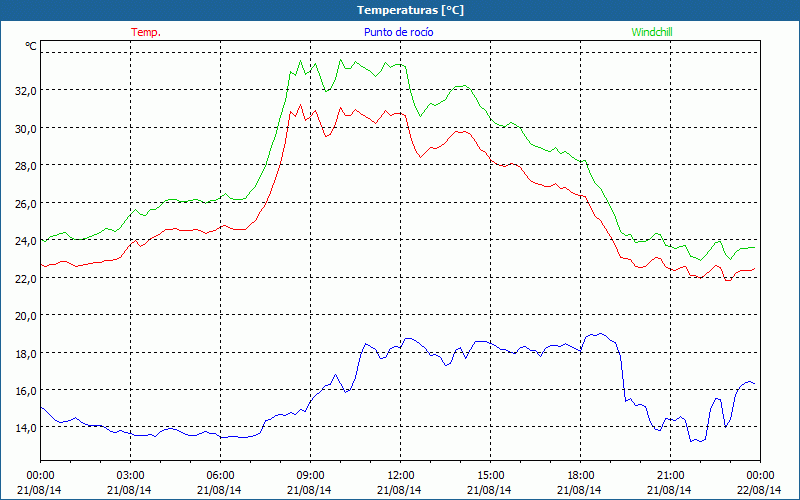
Task: Click the 30,0 y-axis value
Action: pyautogui.click(x=26, y=129)
